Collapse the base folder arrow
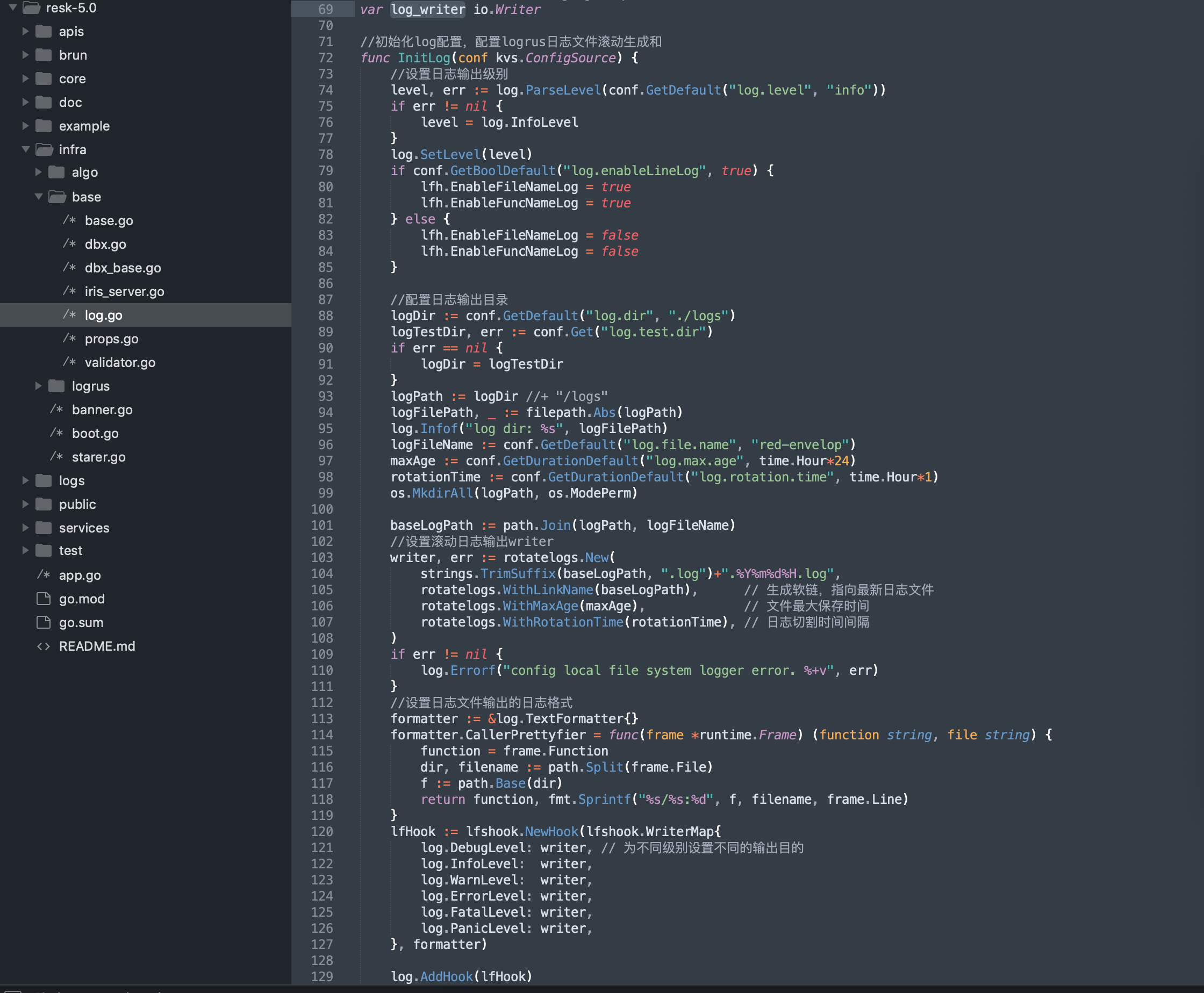 [x=38, y=196]
